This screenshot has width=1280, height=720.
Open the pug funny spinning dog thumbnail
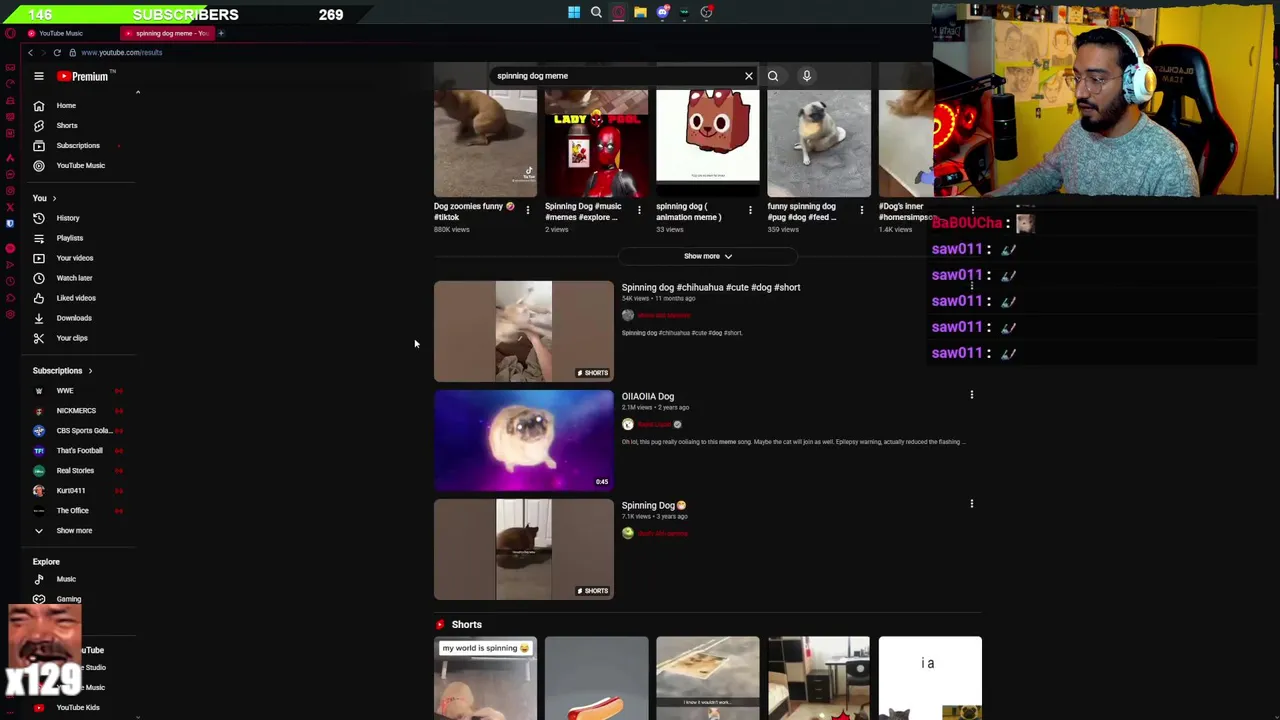pos(818,143)
